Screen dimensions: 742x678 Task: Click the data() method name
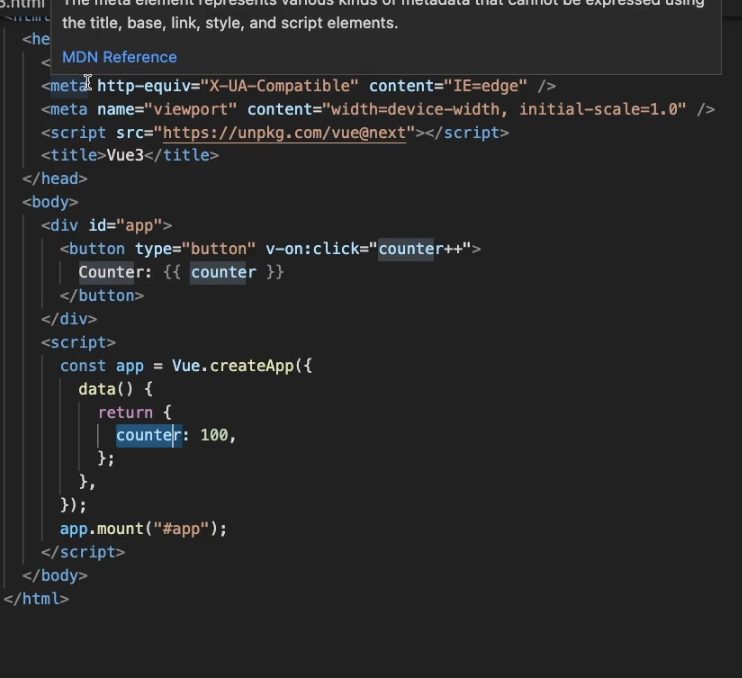click(97, 389)
